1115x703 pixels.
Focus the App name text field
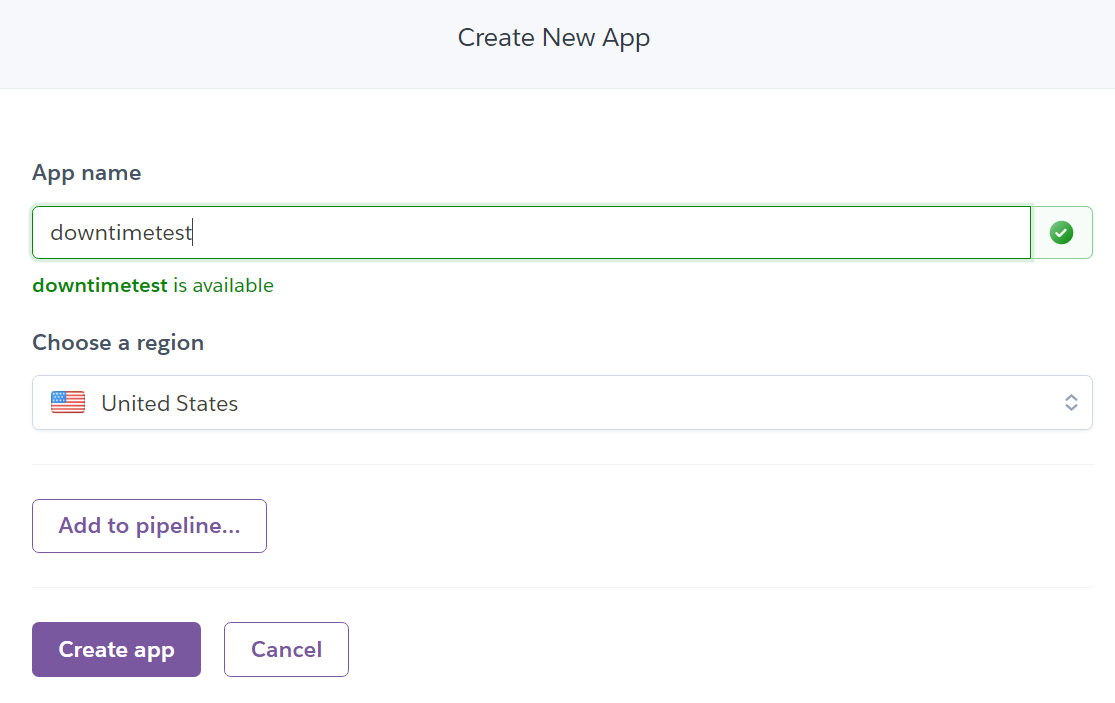[600, 233]
